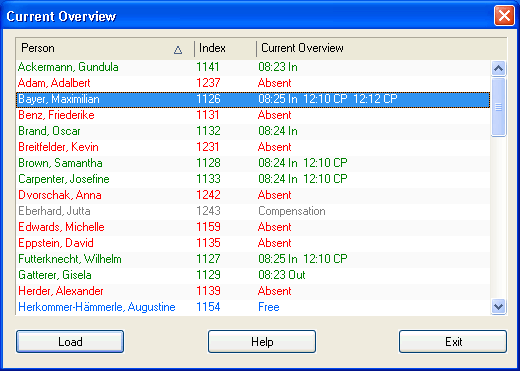Click Oscar Brand's '08:24 In' status

(278, 131)
